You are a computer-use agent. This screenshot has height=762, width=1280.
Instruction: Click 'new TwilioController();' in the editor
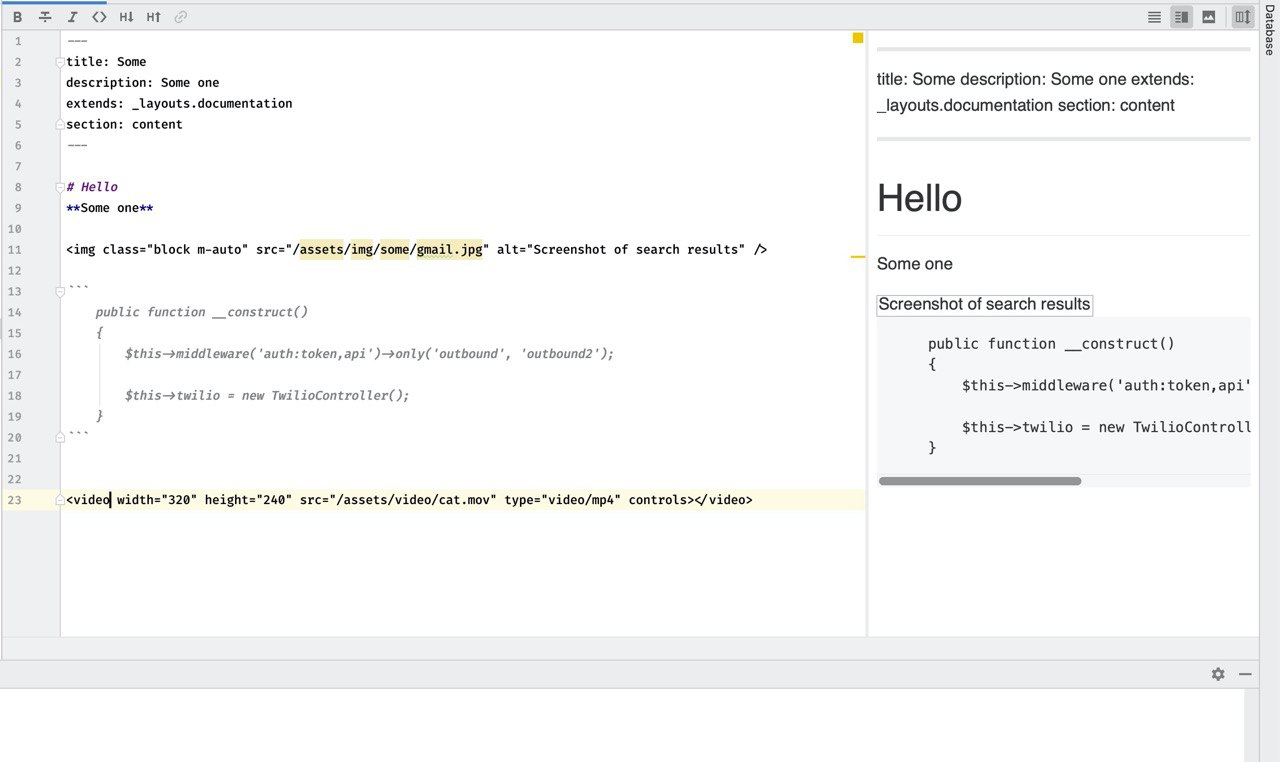pyautogui.click(x=325, y=396)
